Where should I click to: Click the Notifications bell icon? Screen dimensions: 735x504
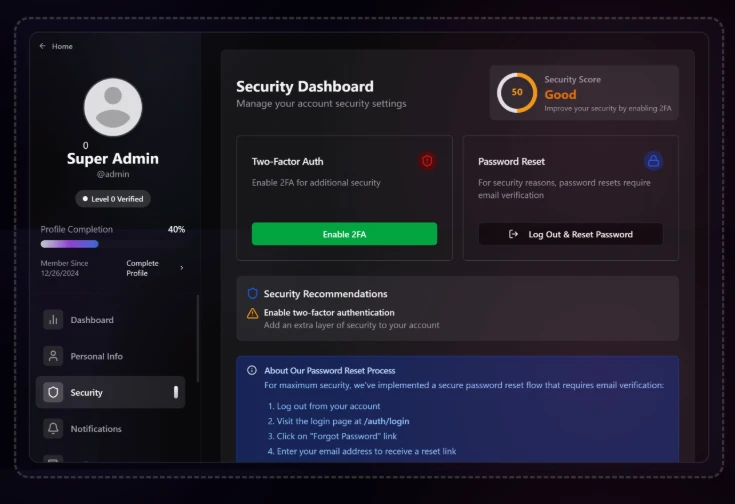point(53,428)
